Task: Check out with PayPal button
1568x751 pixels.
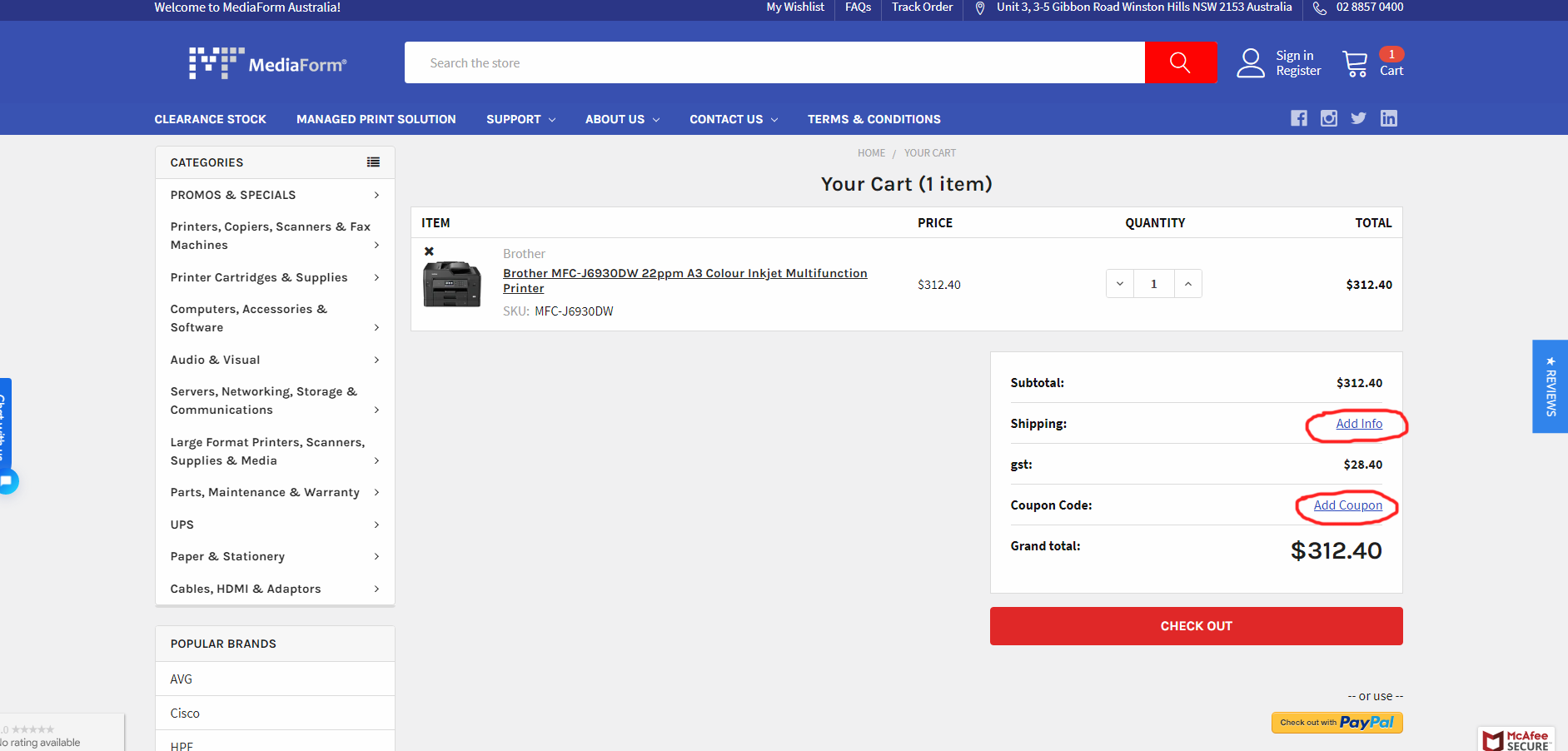Action: coord(1337,723)
